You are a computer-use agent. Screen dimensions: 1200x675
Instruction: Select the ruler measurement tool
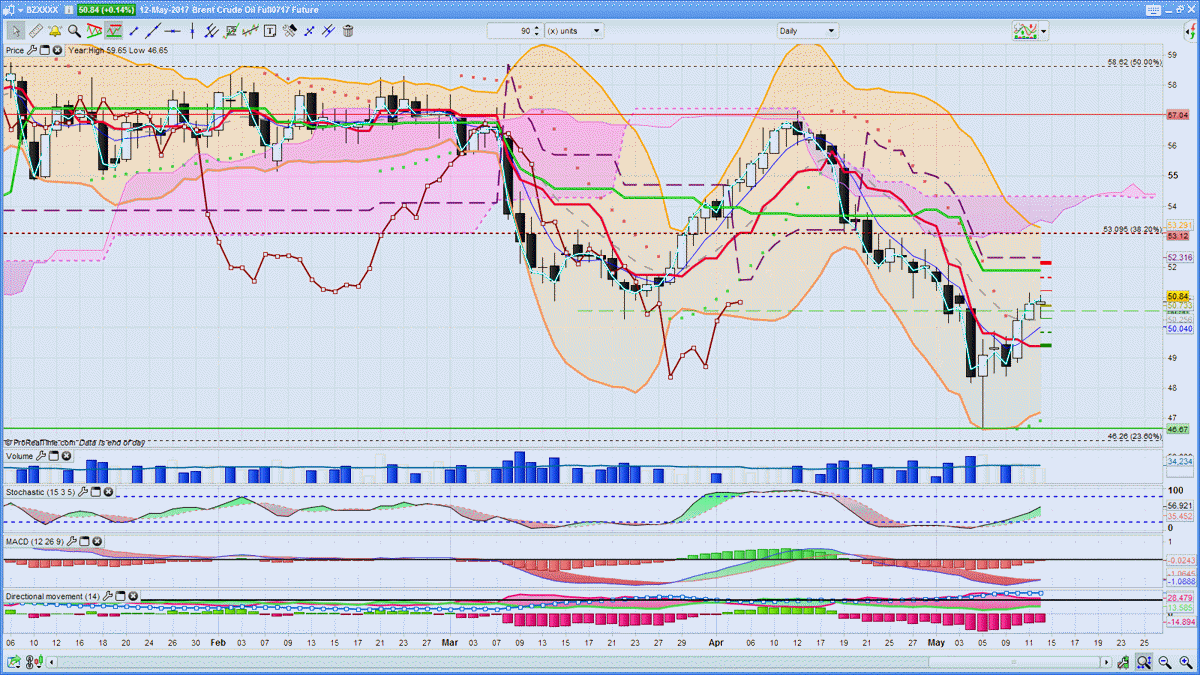[34, 31]
